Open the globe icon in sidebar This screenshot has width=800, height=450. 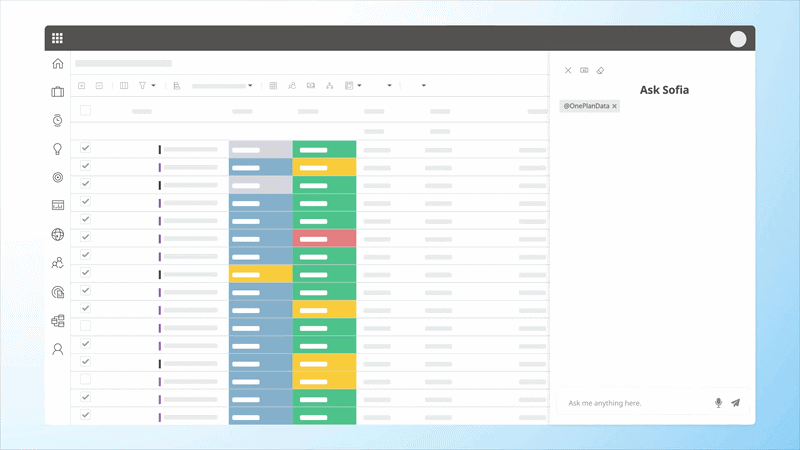tap(58, 234)
